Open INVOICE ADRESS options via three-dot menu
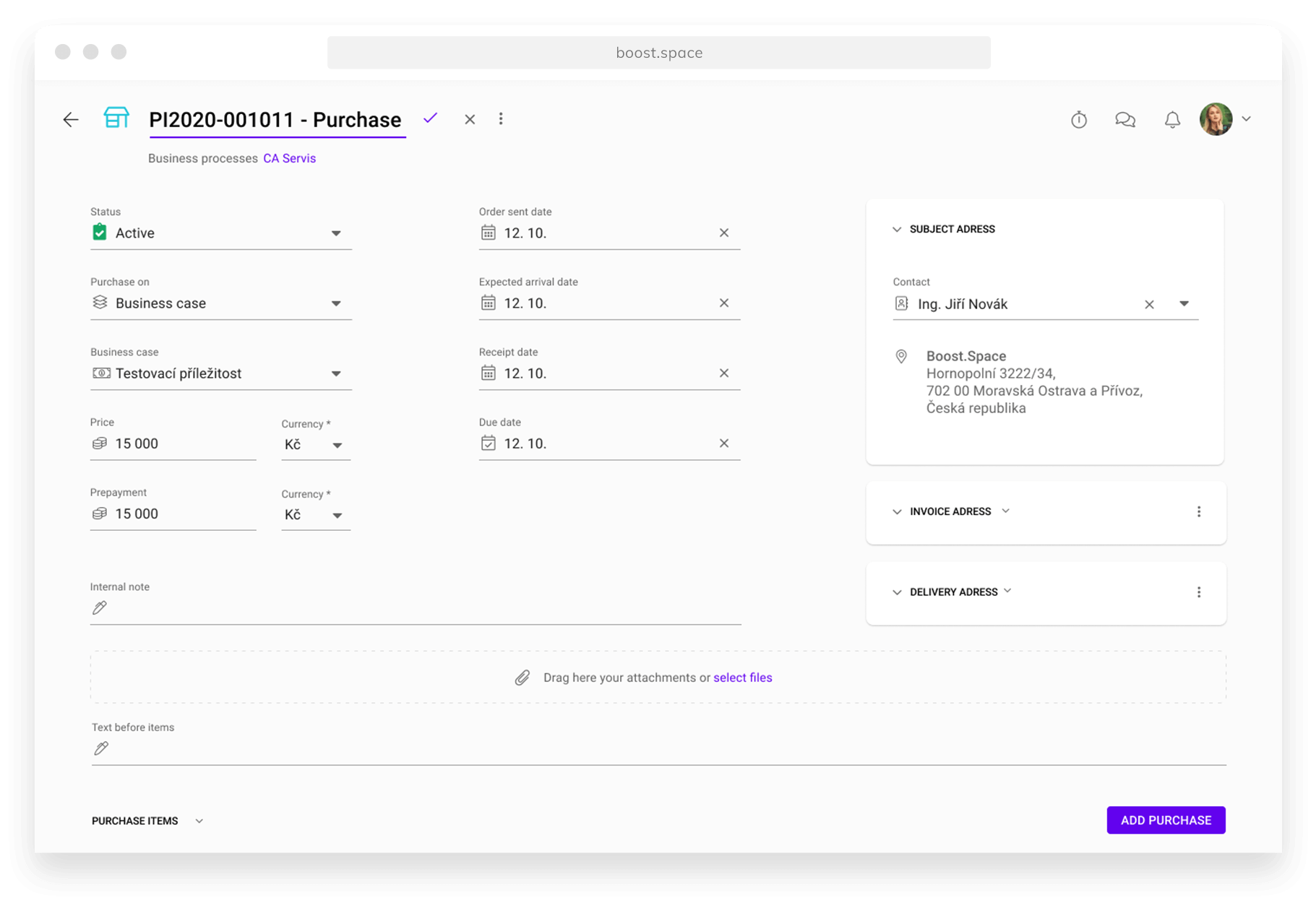 tap(1199, 511)
